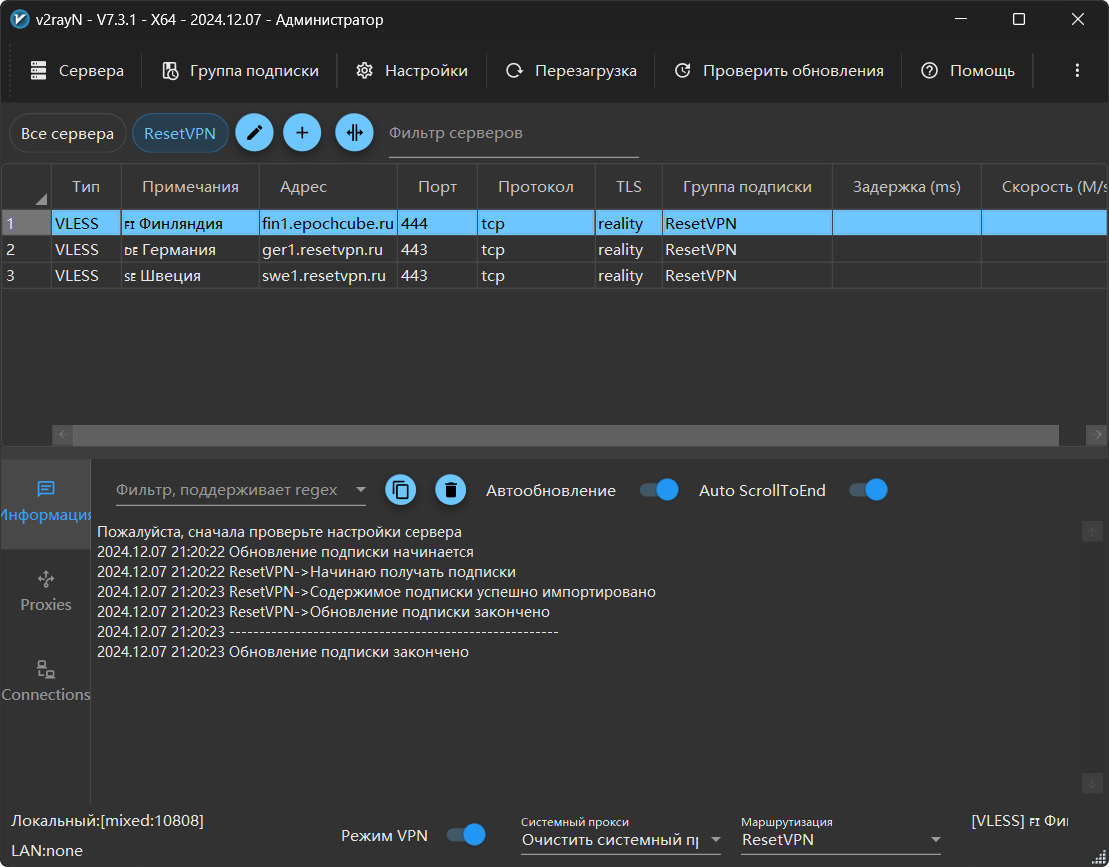
Task: Click the copy log icon
Action: [401, 490]
